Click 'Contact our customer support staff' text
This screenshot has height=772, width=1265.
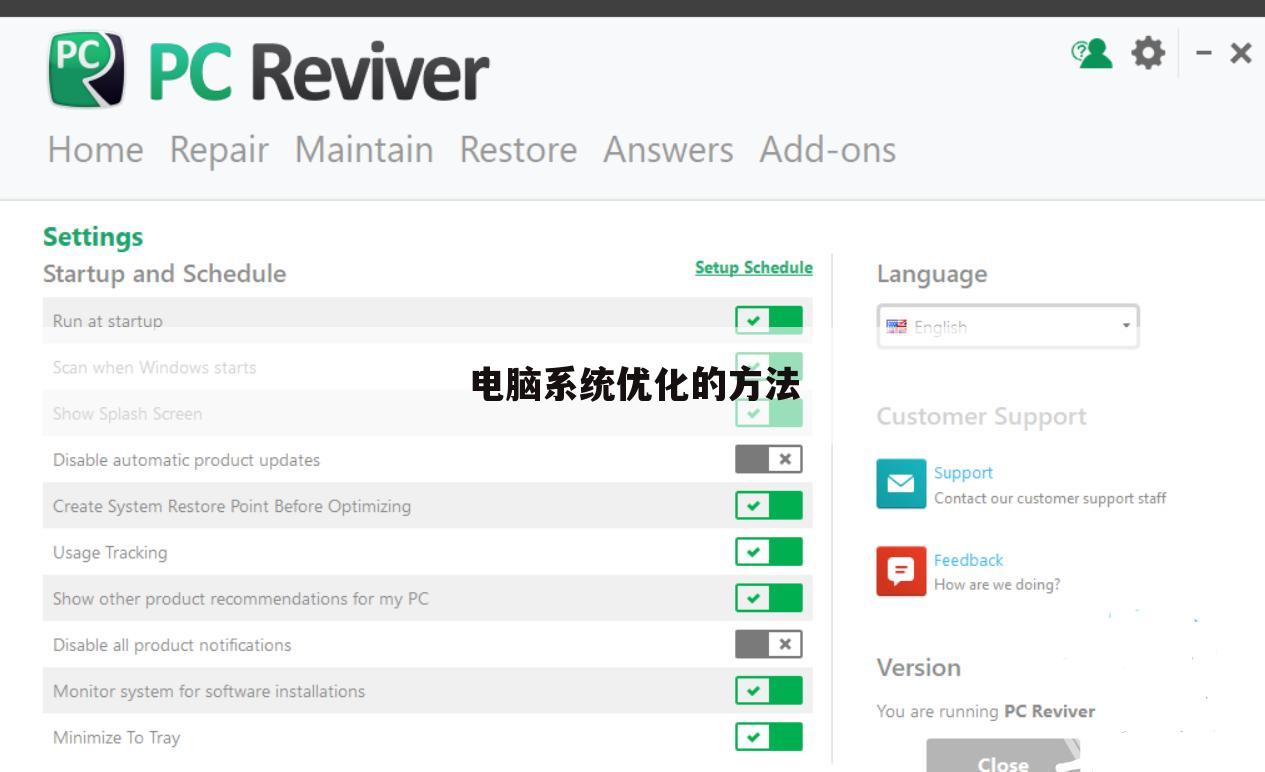(x=1050, y=498)
